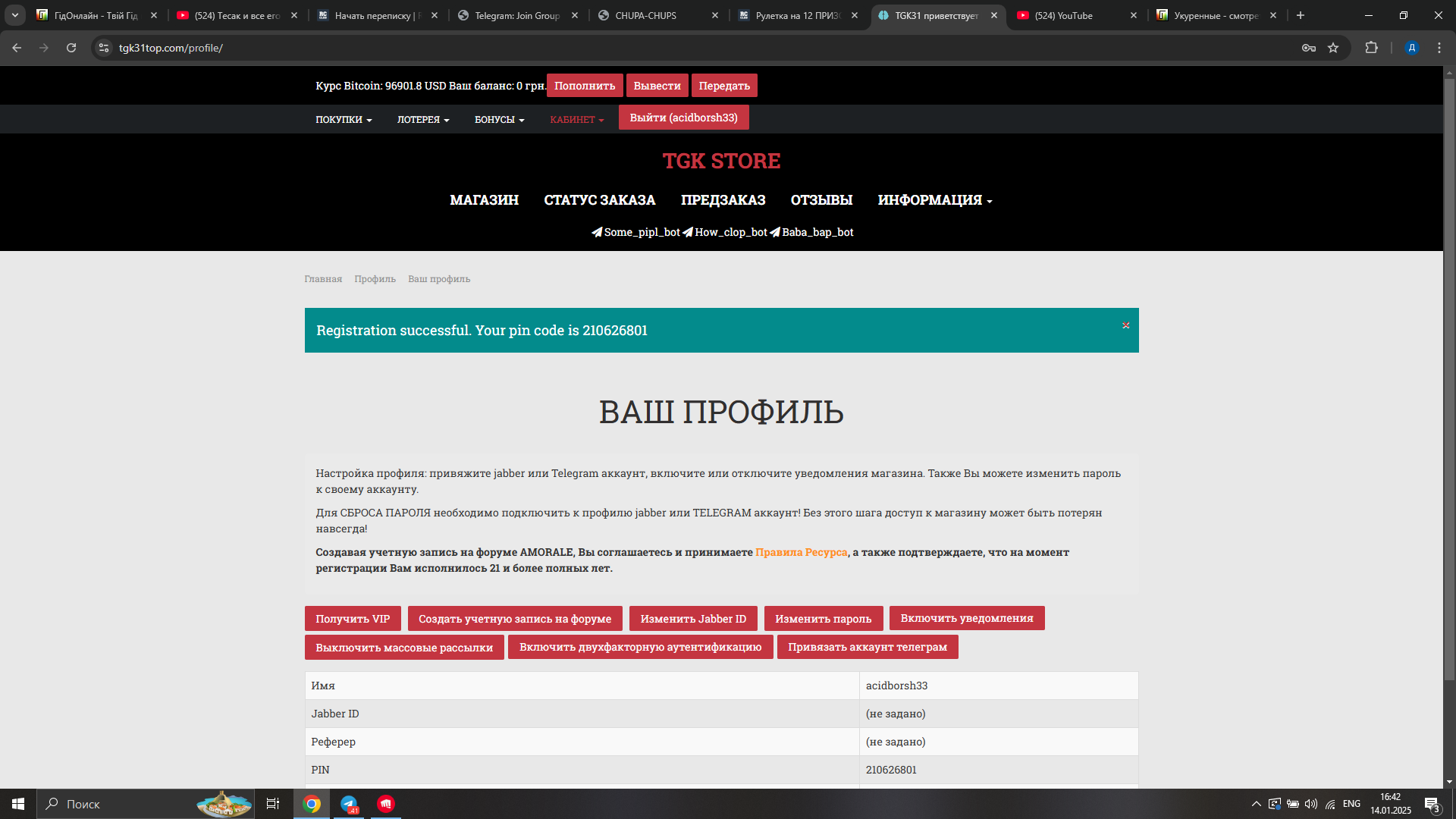
Task: Click Создать учетную запись на форуме
Action: (x=515, y=619)
